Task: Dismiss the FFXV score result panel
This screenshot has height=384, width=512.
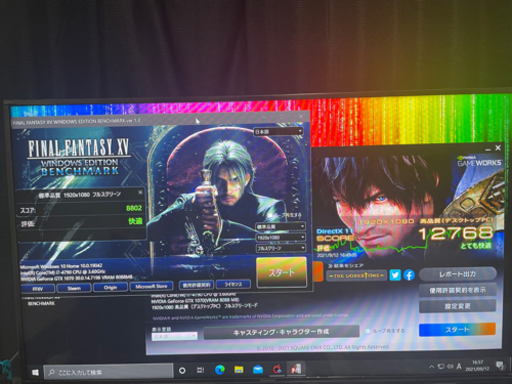Action: [140, 193]
